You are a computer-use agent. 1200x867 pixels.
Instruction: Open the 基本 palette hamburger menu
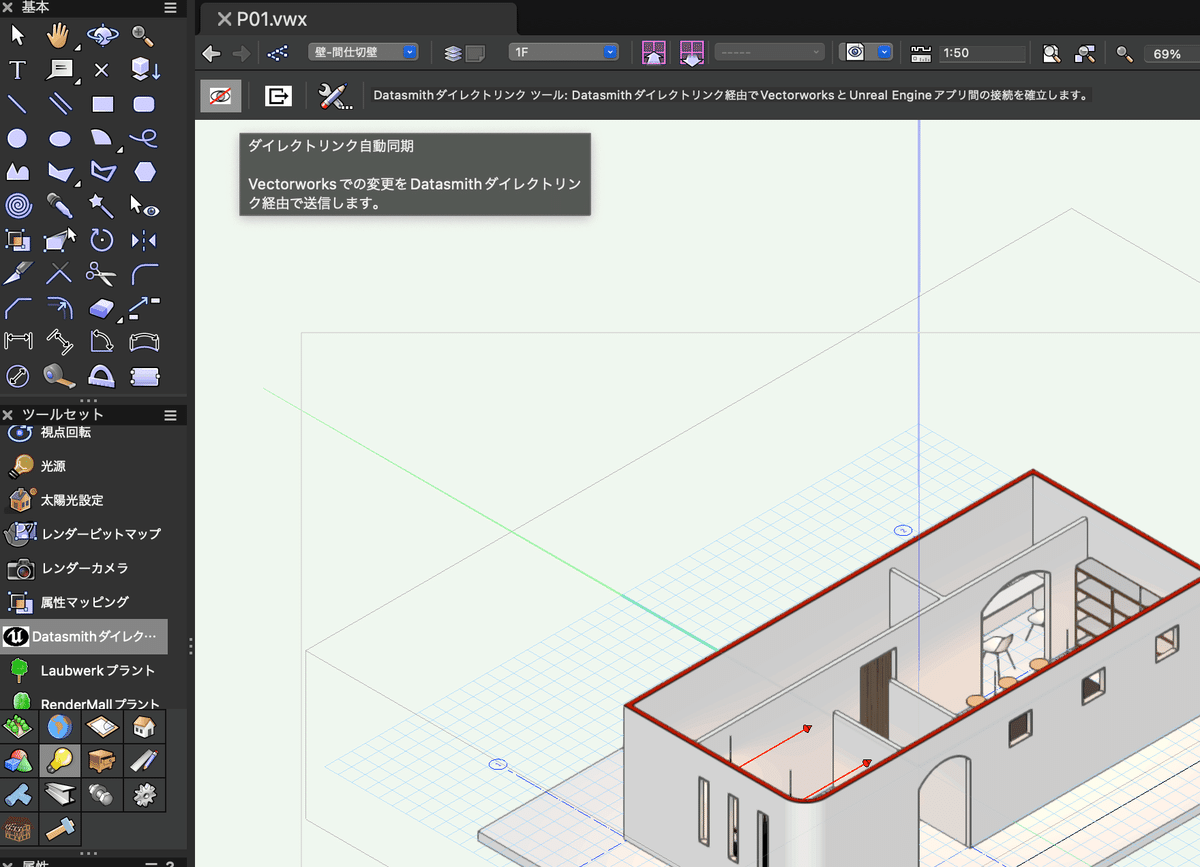[170, 8]
